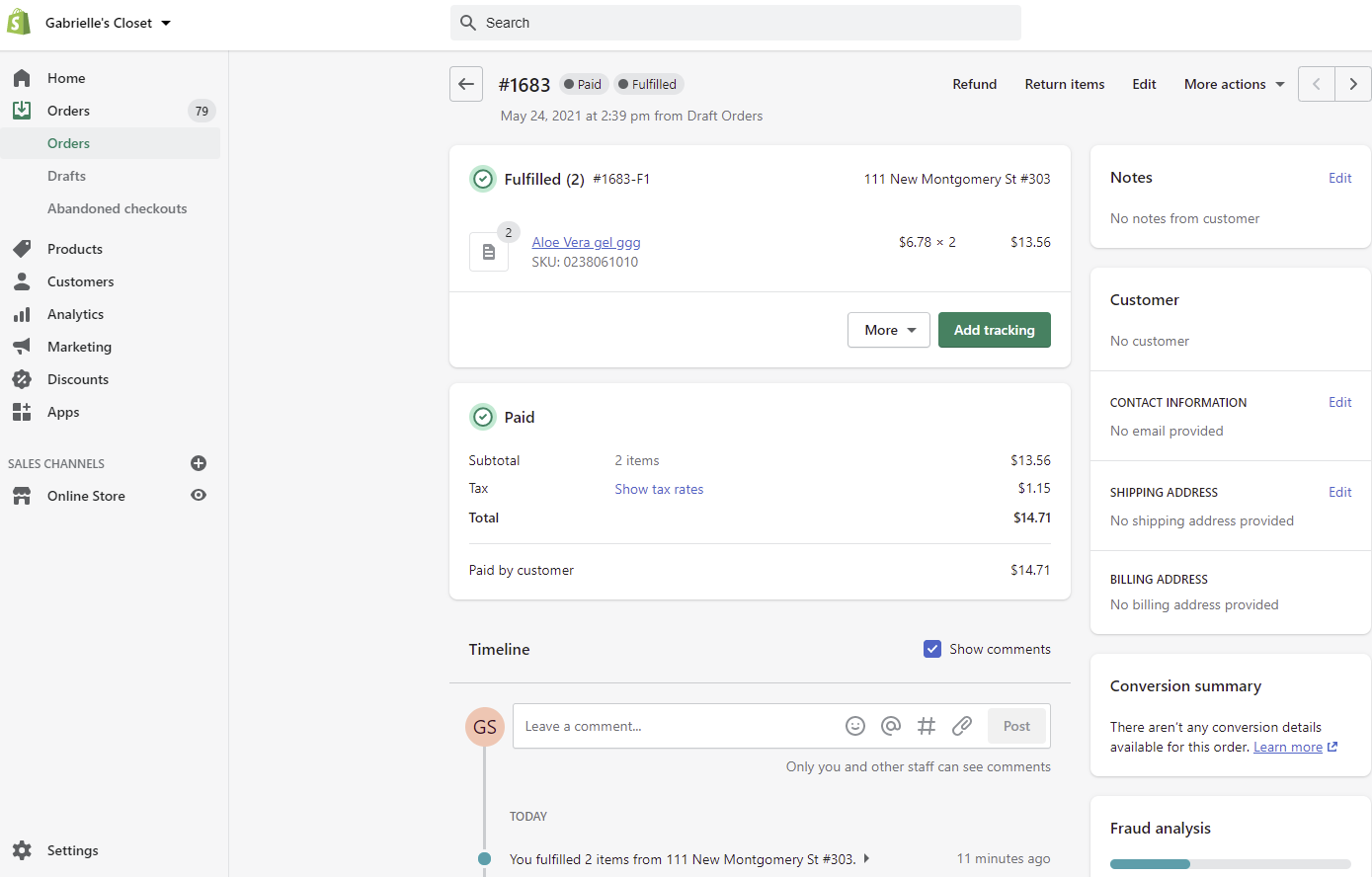Click the @ mention staff icon

891,726
